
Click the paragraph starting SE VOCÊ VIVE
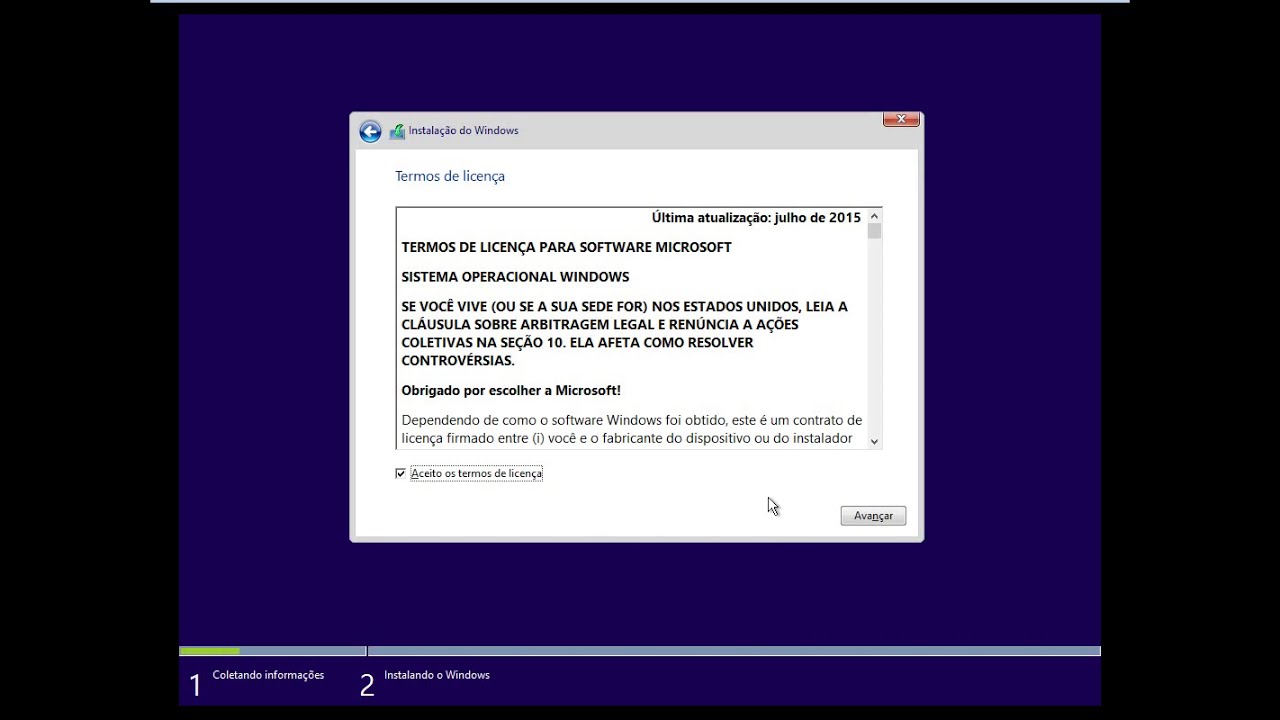(625, 333)
